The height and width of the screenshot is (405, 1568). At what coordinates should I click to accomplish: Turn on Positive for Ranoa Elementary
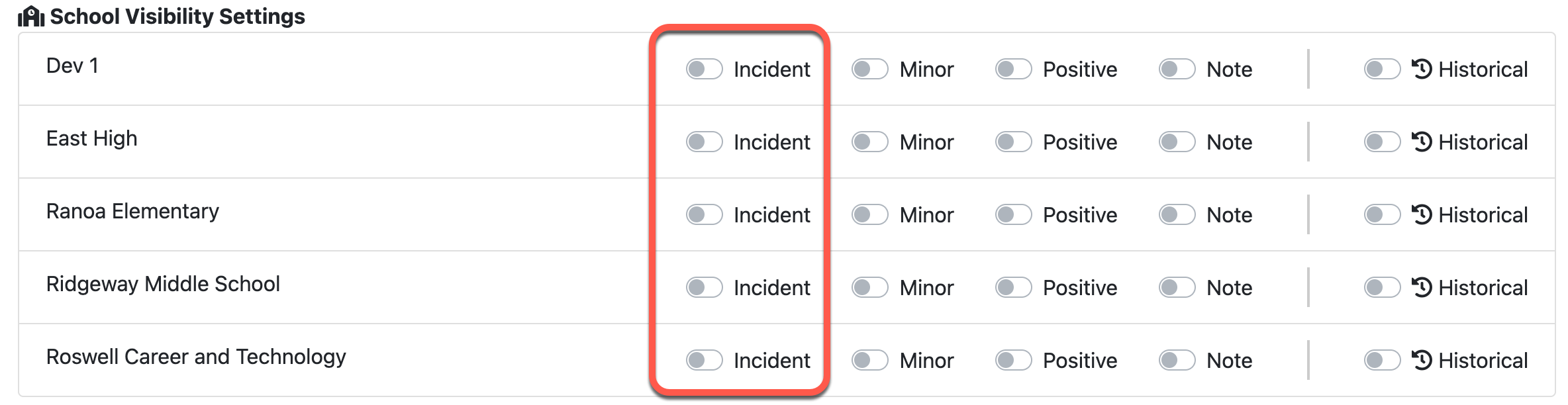coord(1013,214)
